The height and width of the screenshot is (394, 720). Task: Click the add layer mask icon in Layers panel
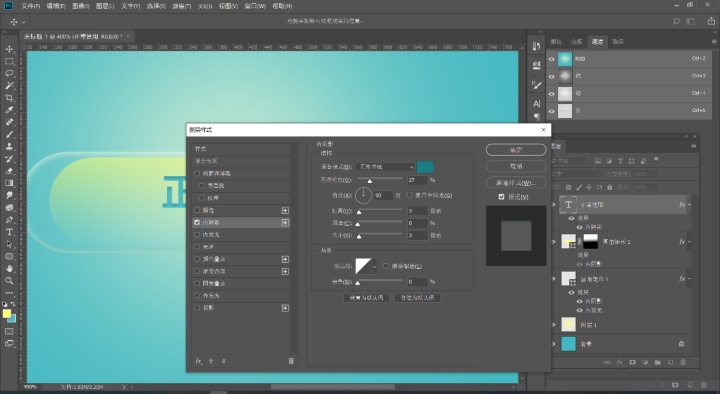coord(632,362)
